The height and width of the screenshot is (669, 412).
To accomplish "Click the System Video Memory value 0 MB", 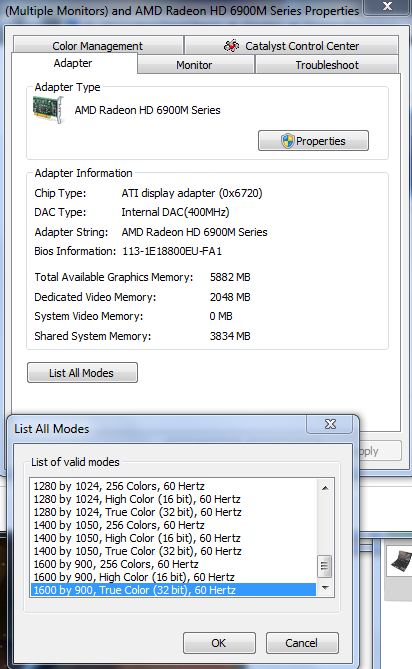I will (x=221, y=316).
